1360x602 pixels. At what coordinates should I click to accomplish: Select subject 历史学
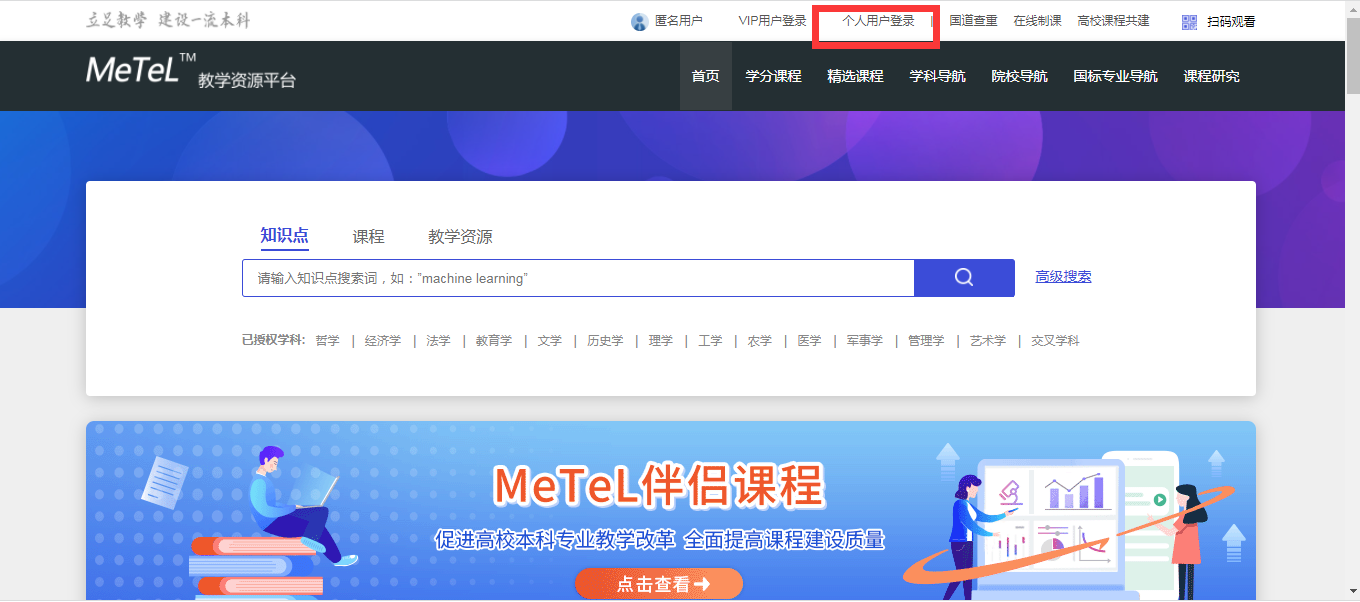[x=605, y=341]
